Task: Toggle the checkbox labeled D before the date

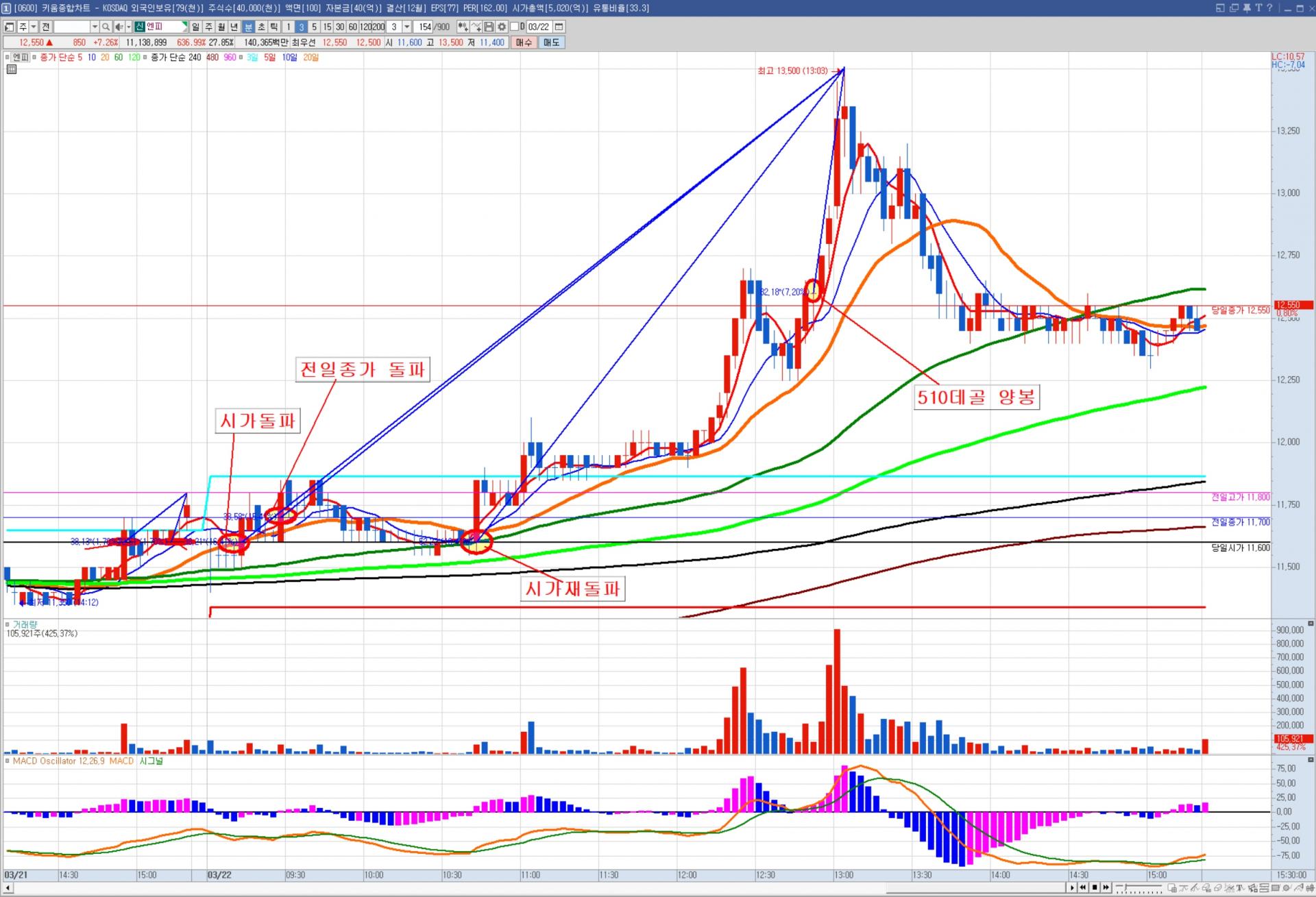Action: pos(514,27)
